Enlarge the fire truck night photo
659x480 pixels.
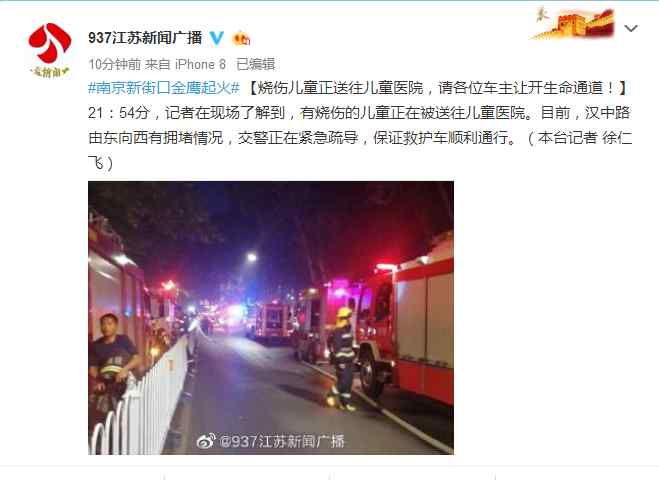click(x=271, y=318)
